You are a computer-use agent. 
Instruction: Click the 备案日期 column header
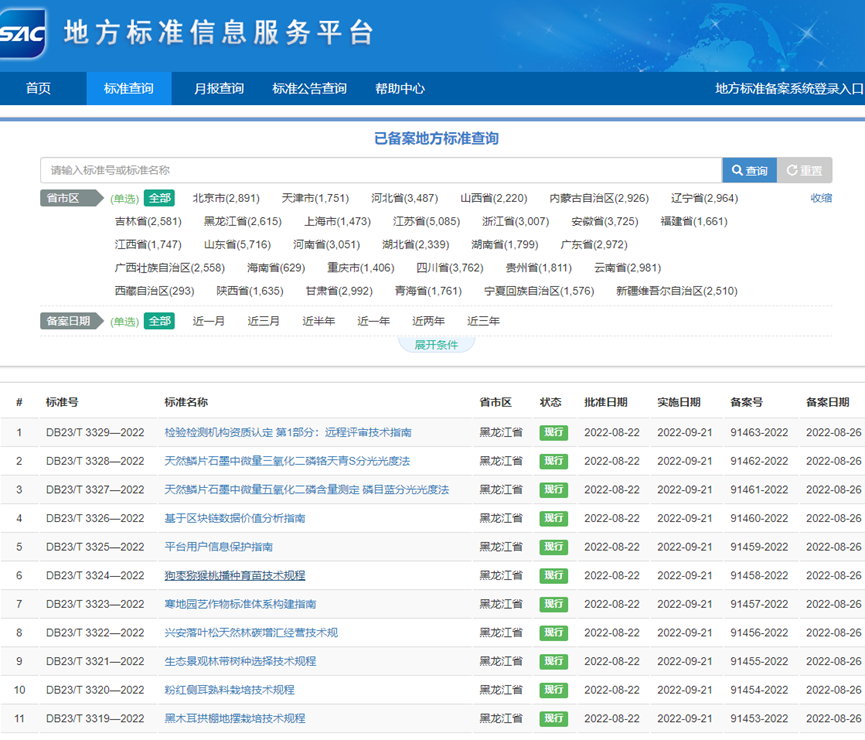coord(827,402)
